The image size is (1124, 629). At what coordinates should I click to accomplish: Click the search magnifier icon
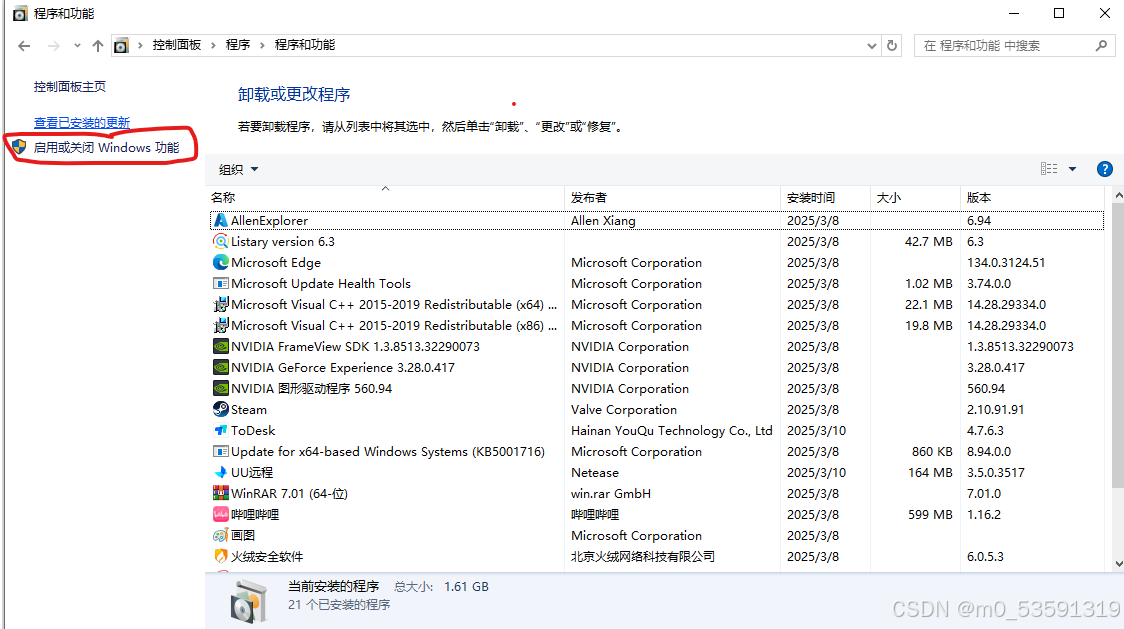click(1102, 45)
